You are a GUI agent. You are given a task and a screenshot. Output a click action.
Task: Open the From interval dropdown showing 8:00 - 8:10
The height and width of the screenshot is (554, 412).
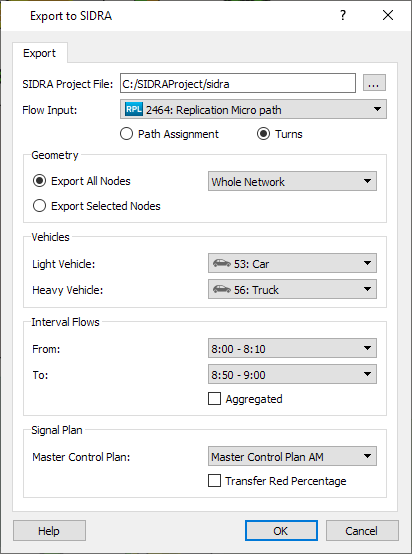(292, 348)
